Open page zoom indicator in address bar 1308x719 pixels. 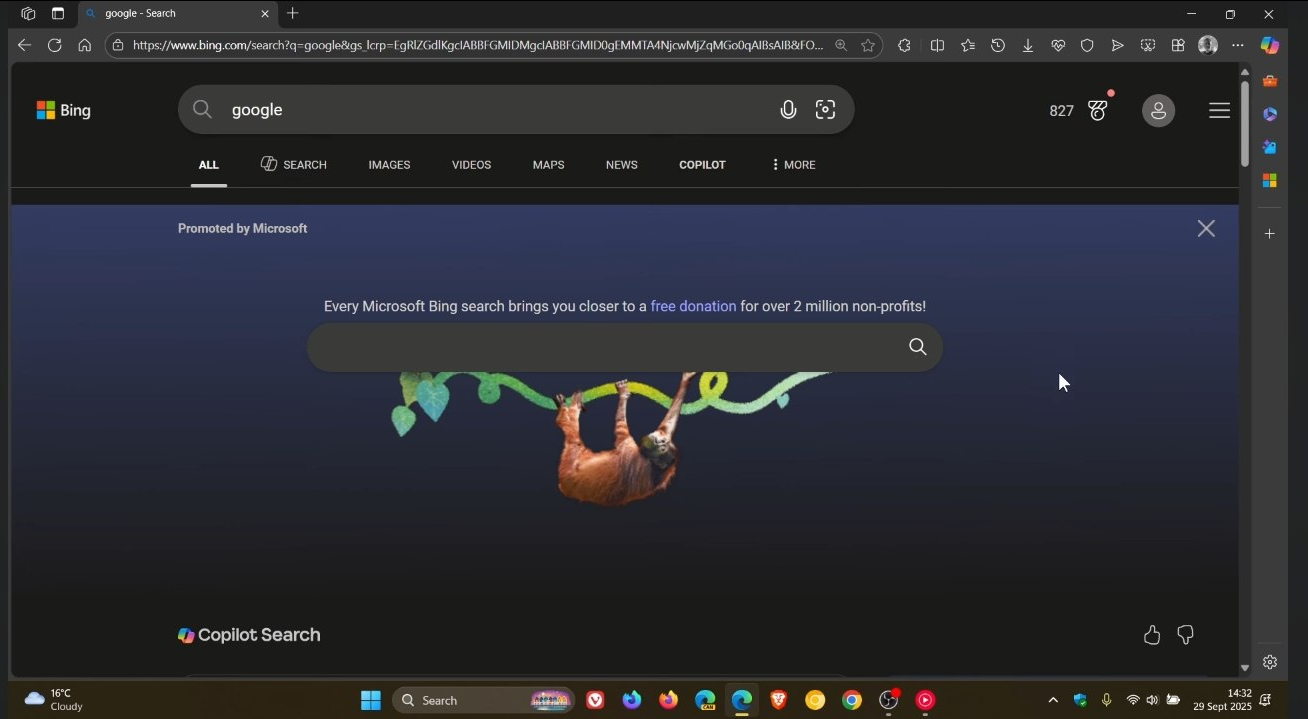tap(841, 45)
